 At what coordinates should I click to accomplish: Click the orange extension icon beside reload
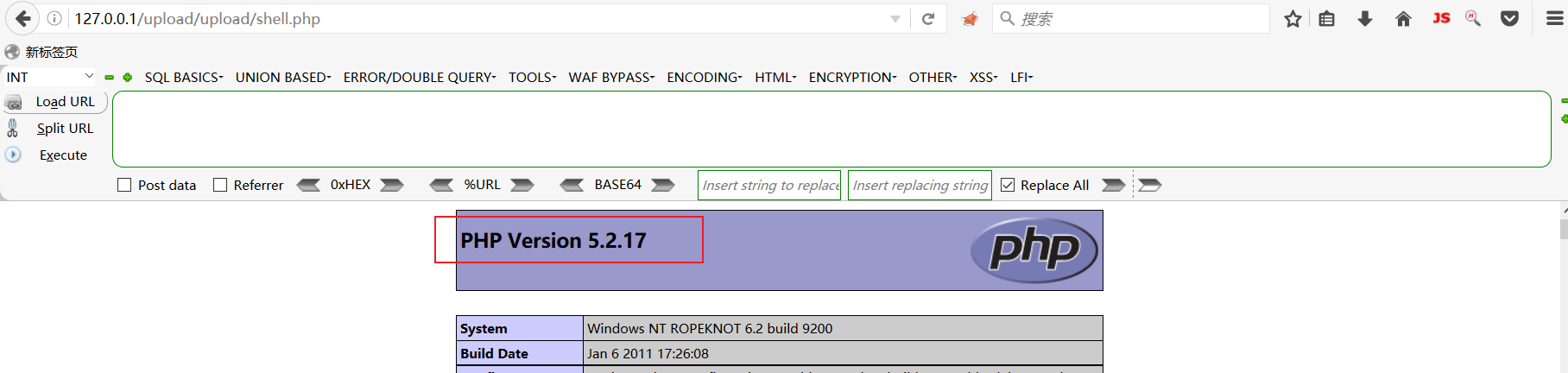click(x=971, y=18)
